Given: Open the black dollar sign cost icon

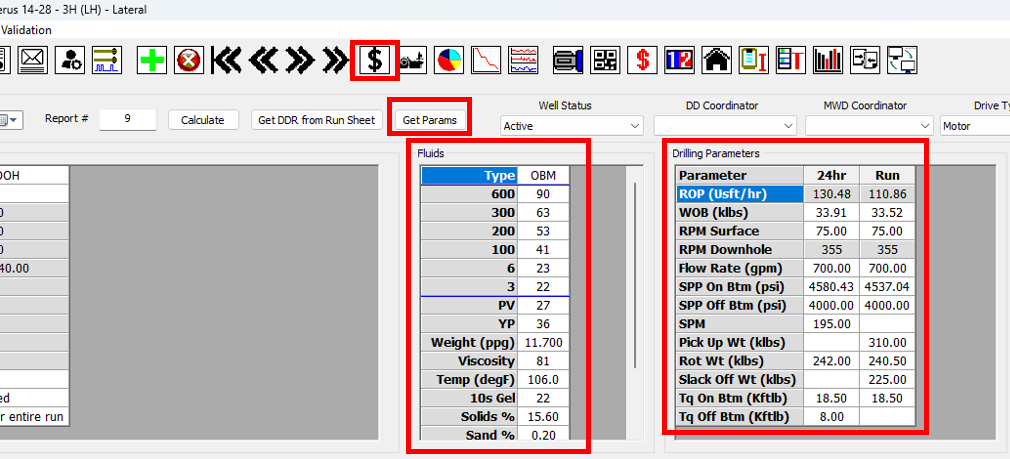Looking at the screenshot, I should click(x=375, y=60).
